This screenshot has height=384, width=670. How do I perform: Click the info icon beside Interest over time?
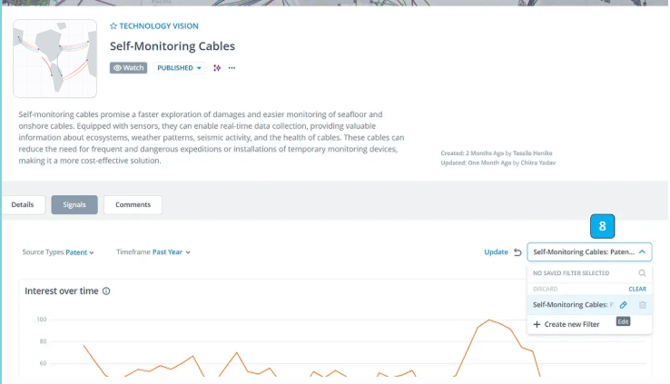106,291
